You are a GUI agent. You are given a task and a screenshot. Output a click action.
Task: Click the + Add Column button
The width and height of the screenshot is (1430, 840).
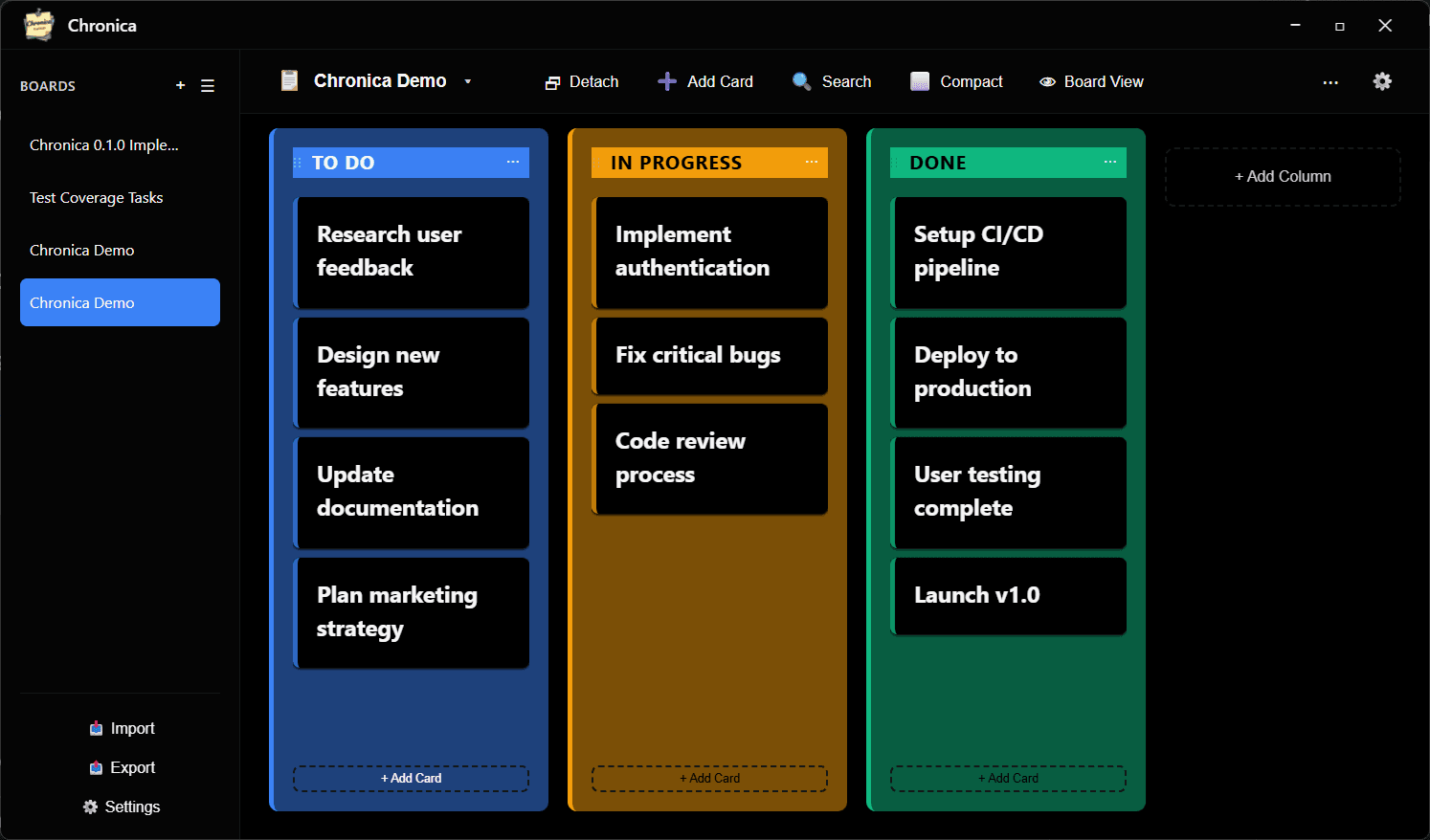[x=1283, y=177]
